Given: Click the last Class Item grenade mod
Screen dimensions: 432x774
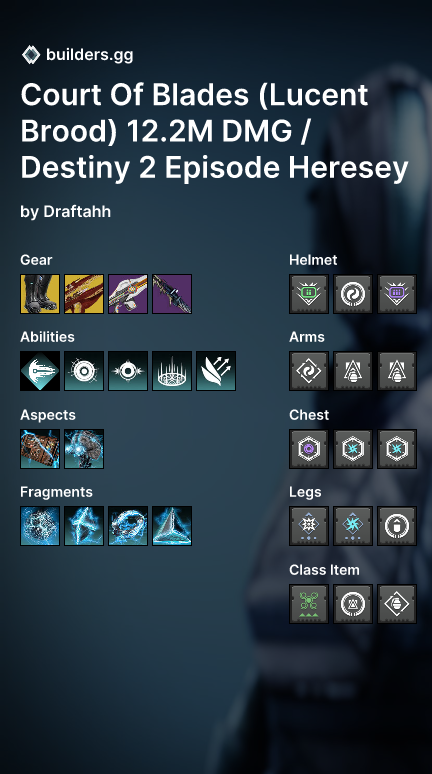Looking at the screenshot, I should 397,604.
